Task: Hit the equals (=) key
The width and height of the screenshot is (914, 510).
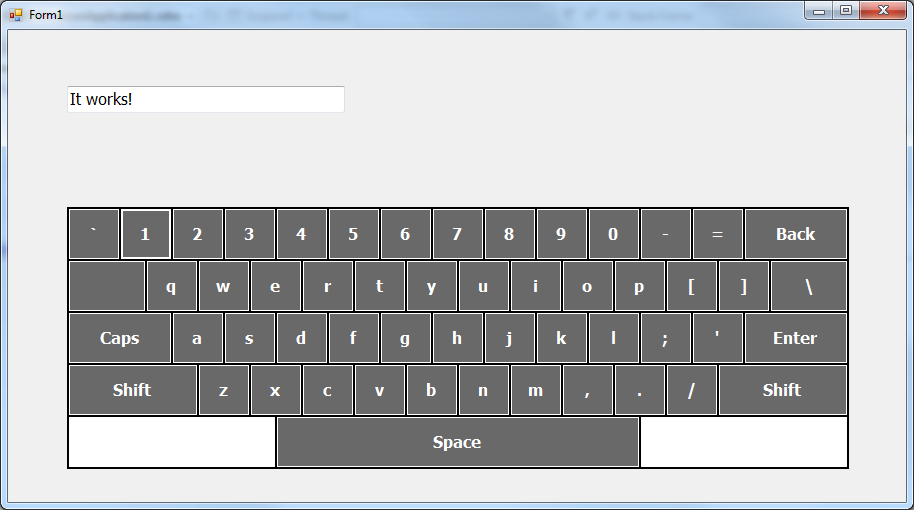Action: [x=718, y=234]
